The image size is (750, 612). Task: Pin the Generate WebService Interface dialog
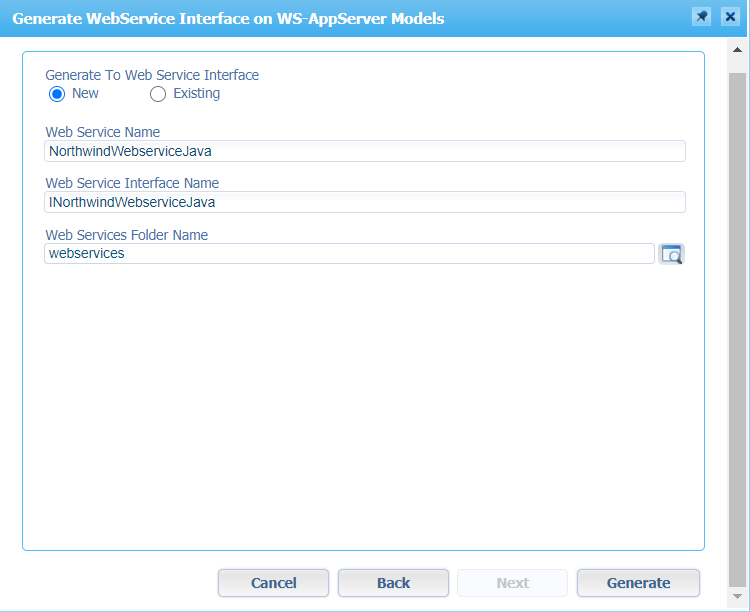[702, 18]
